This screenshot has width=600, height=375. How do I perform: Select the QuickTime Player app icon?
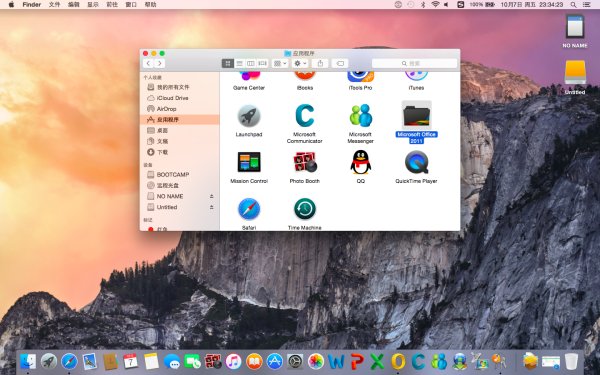416,162
